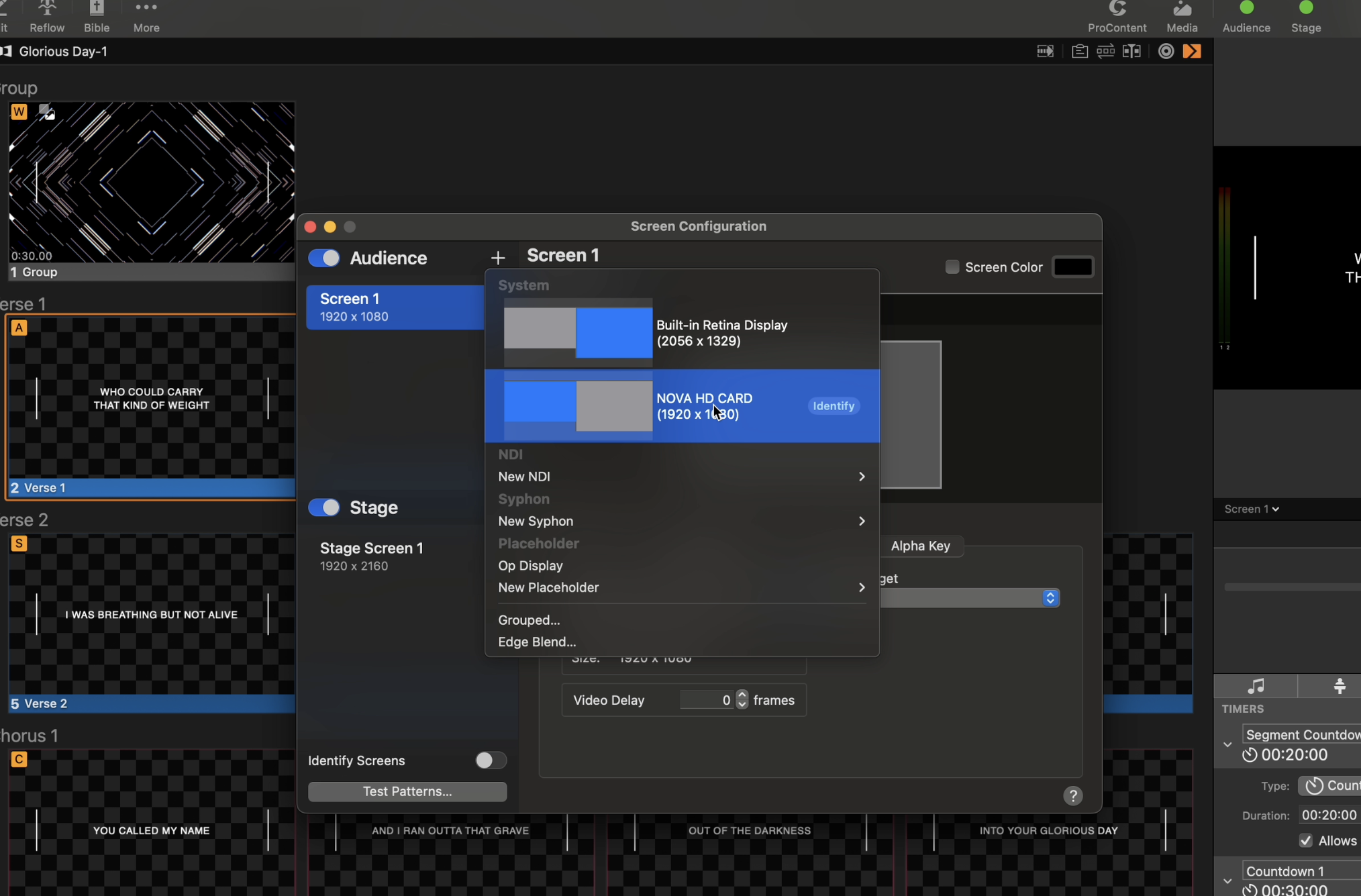Image resolution: width=1361 pixels, height=896 pixels.
Task: Switch to the audio music-note tab
Action: [1256, 686]
